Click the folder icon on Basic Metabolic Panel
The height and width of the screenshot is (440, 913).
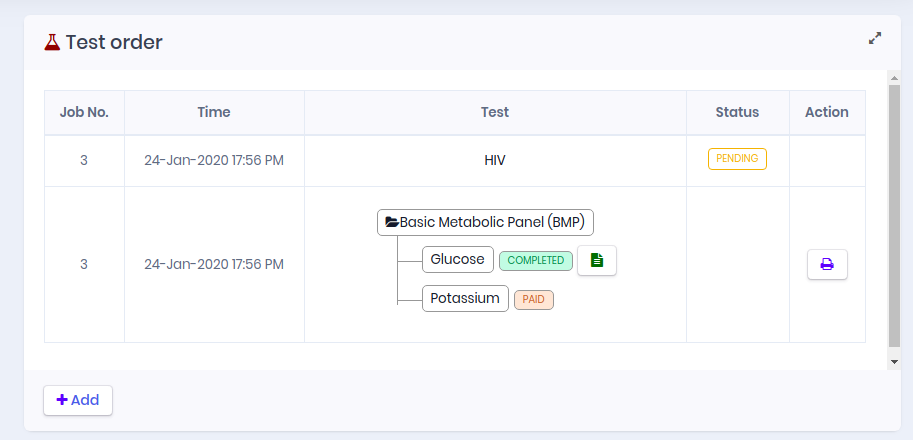pos(392,222)
